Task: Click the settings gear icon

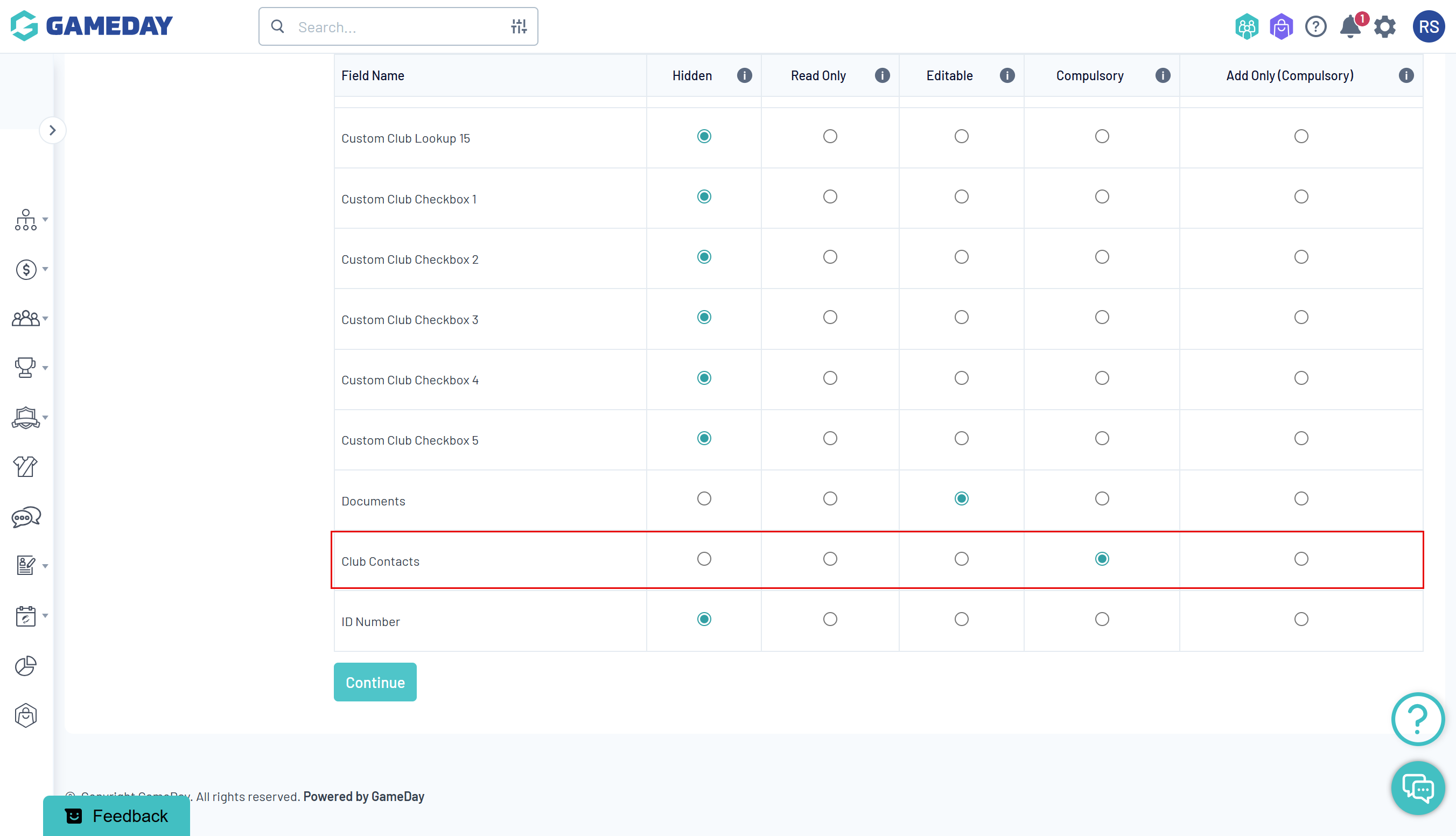Action: click(1385, 27)
